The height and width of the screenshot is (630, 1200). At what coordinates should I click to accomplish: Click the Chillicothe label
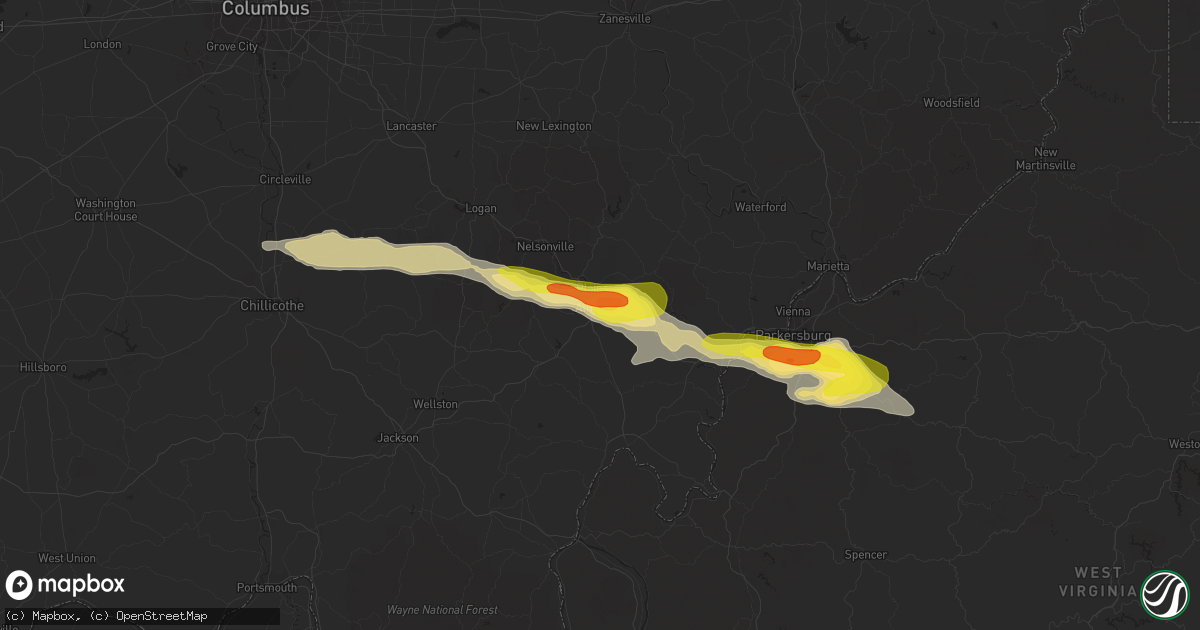coord(273,306)
